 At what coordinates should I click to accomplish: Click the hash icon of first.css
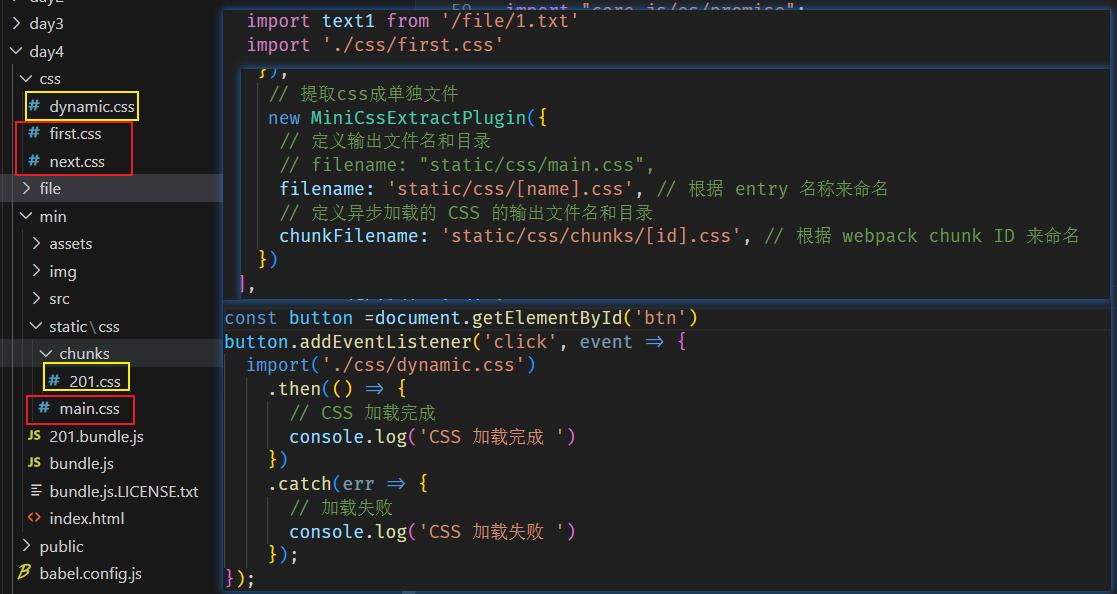tap(35, 134)
